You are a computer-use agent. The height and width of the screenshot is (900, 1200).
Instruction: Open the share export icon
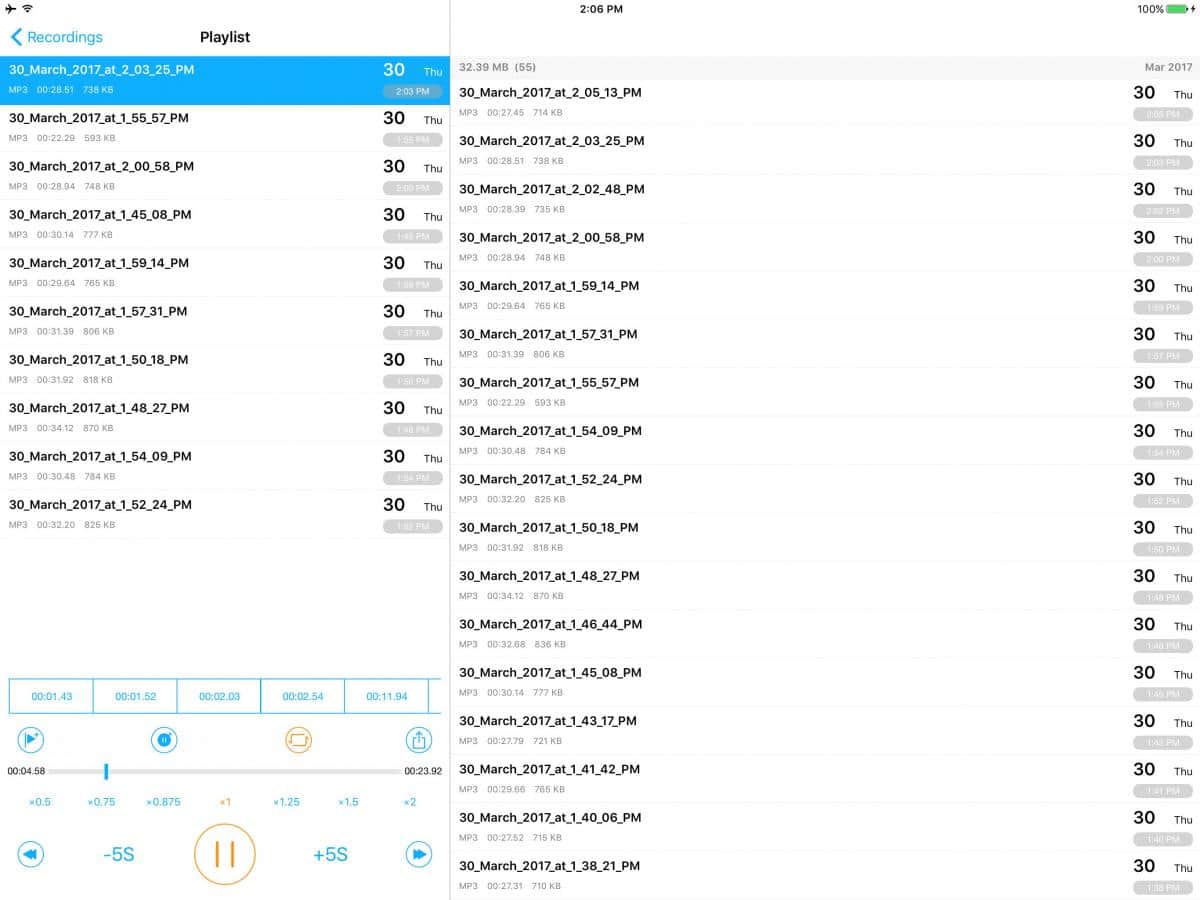[419, 740]
